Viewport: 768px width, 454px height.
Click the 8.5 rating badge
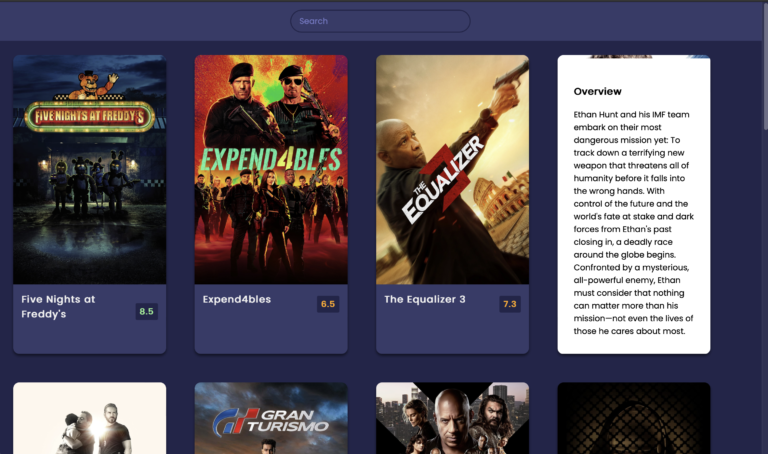[x=146, y=312]
